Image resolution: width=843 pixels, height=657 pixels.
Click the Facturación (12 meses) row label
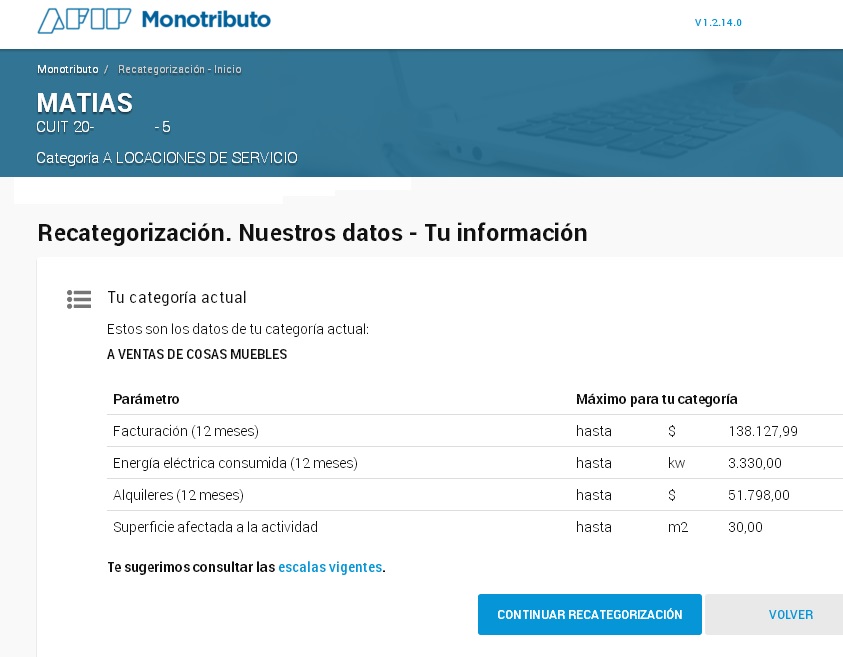click(186, 431)
